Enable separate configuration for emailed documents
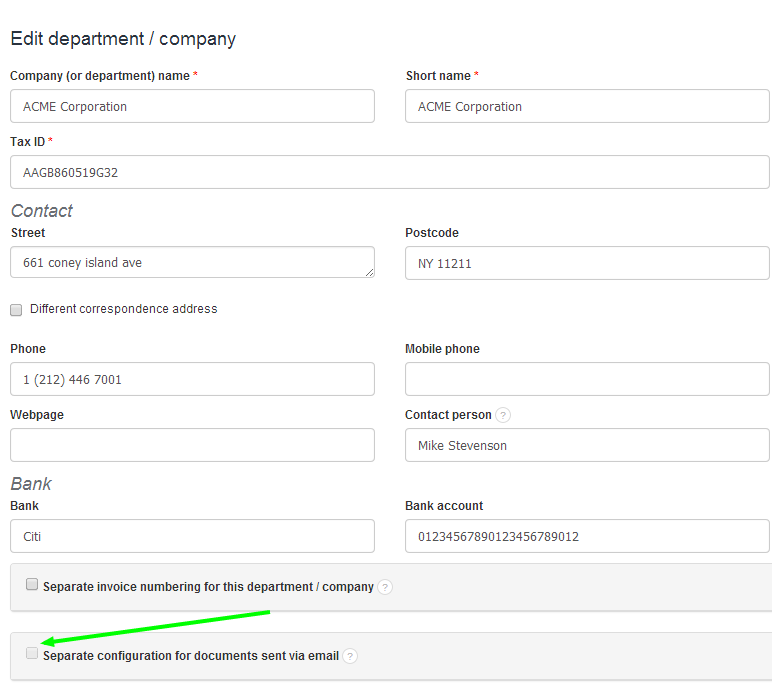This screenshot has width=772, height=691. pyautogui.click(x=32, y=653)
